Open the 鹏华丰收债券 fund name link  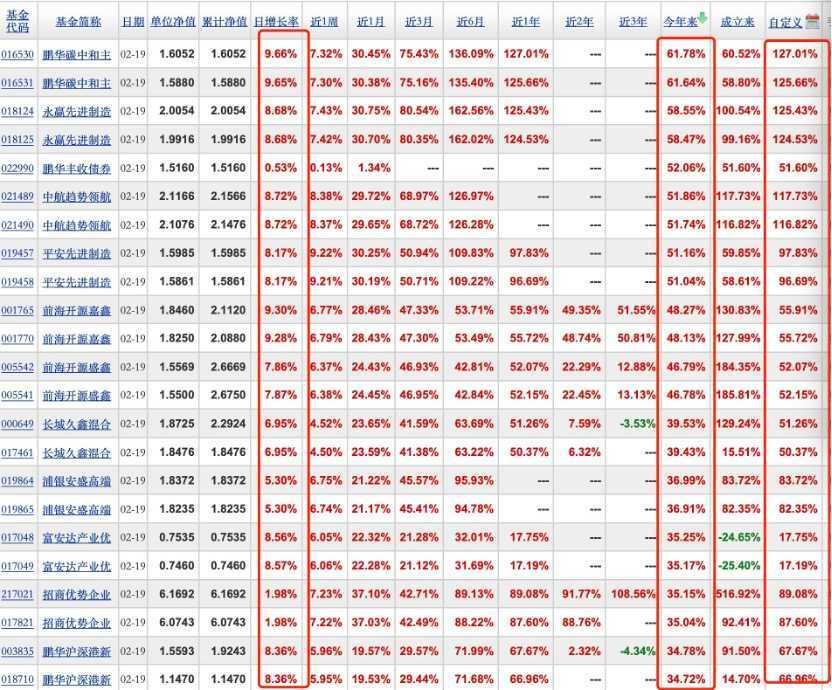pyautogui.click(x=77, y=168)
